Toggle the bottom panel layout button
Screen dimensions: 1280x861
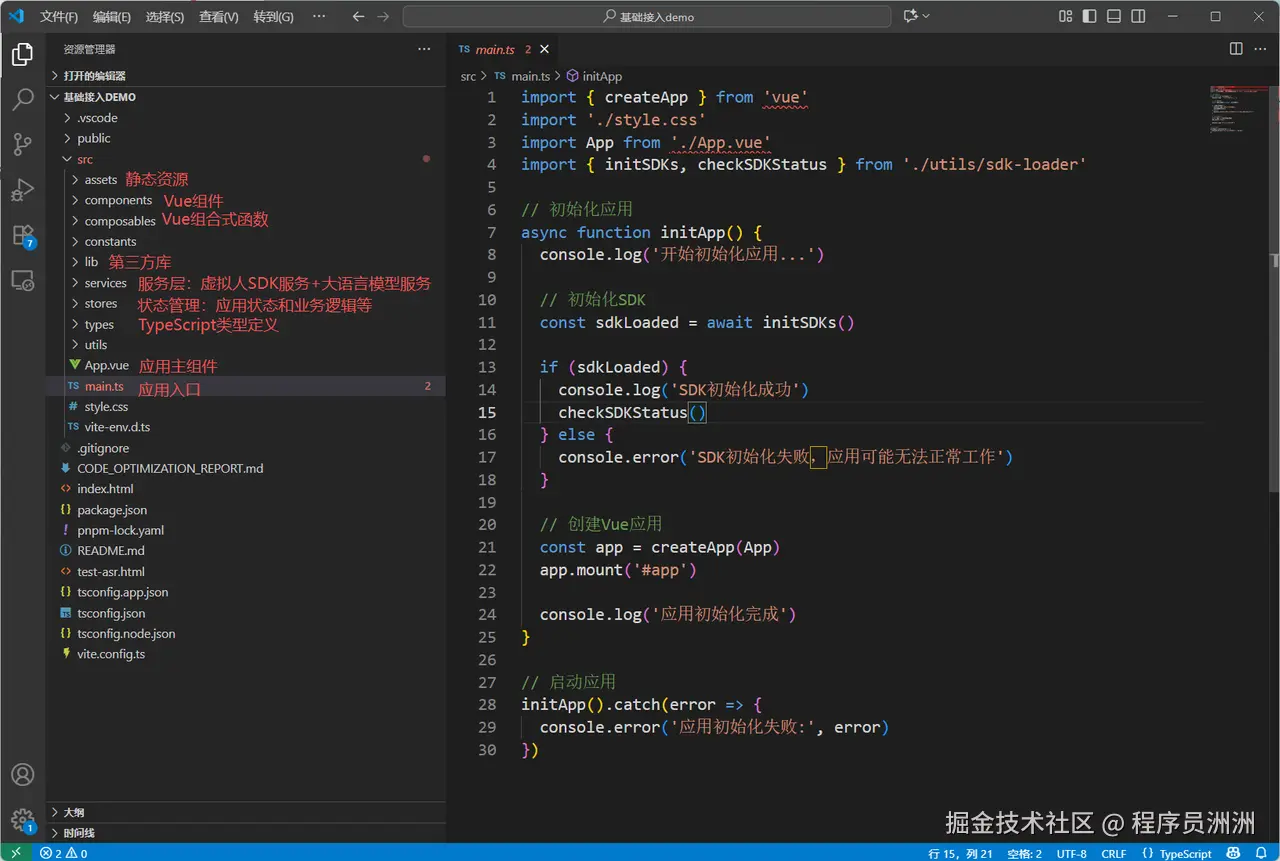pos(1114,16)
